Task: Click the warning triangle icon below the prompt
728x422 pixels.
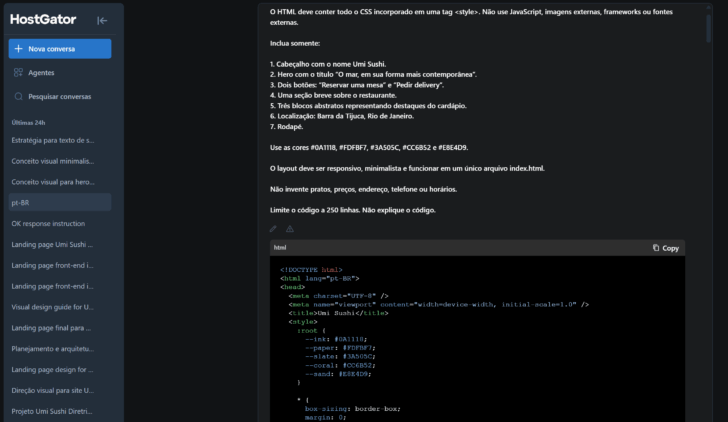Action: click(x=290, y=229)
